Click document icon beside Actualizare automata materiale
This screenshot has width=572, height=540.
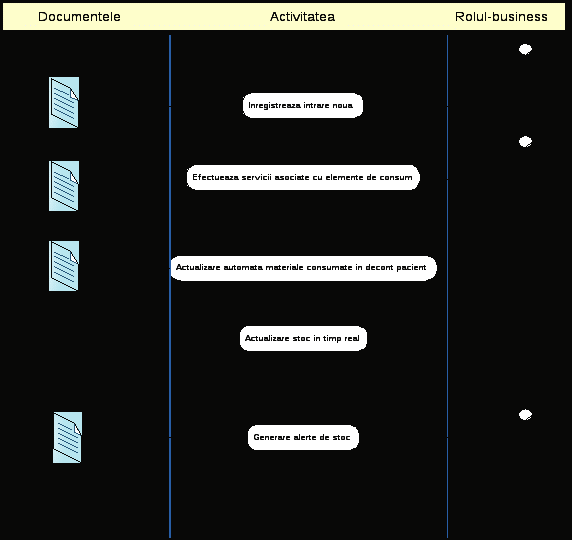[64, 266]
